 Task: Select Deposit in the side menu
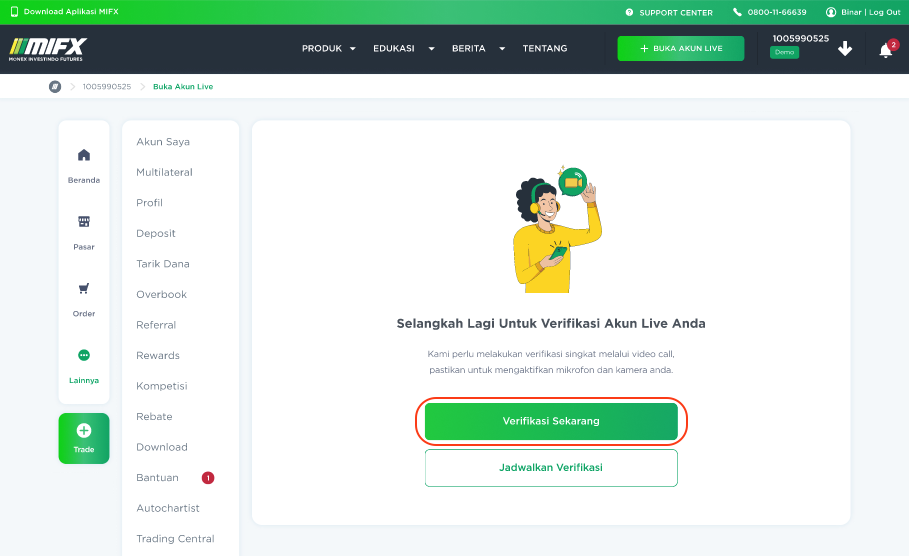[156, 233]
